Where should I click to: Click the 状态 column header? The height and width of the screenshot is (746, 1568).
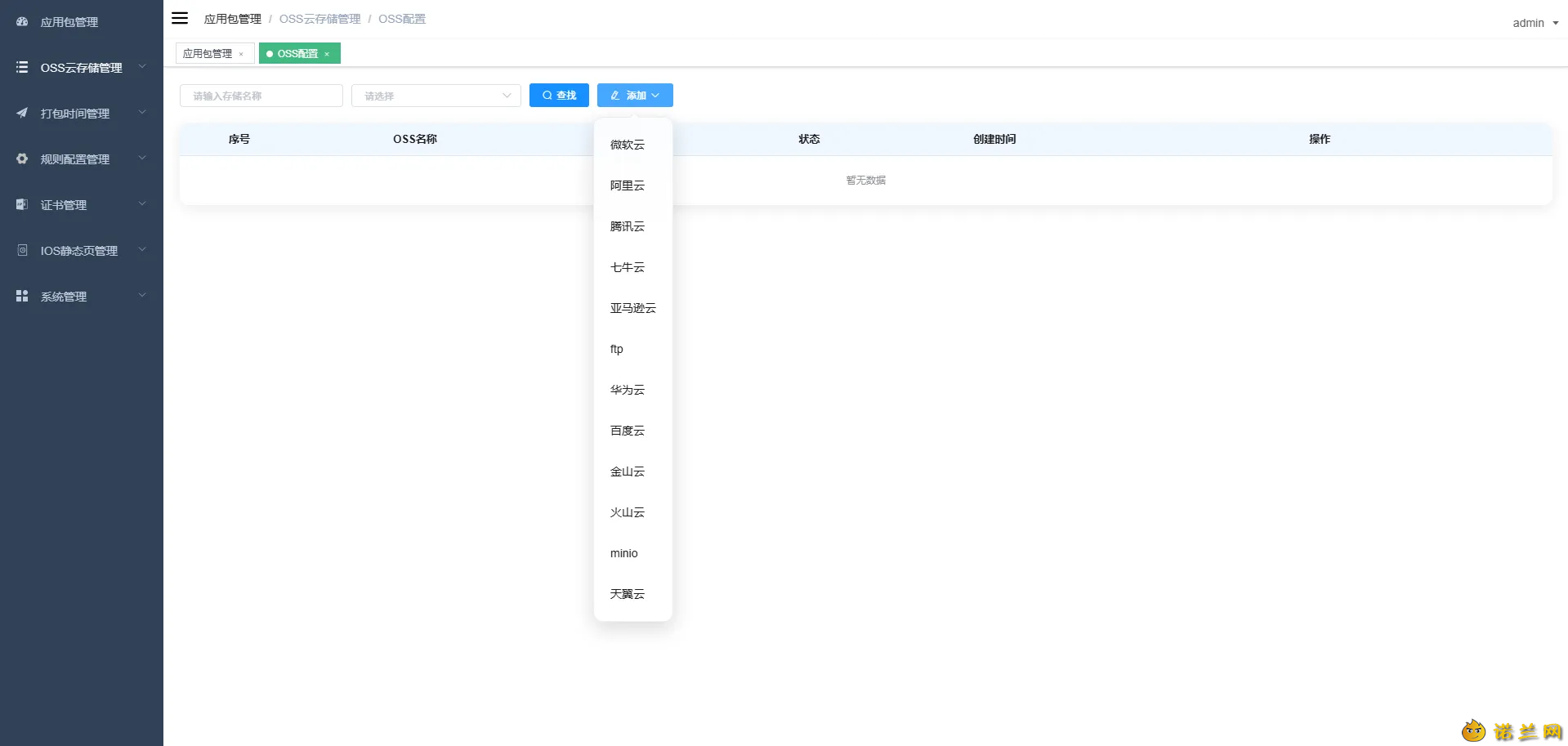point(809,139)
